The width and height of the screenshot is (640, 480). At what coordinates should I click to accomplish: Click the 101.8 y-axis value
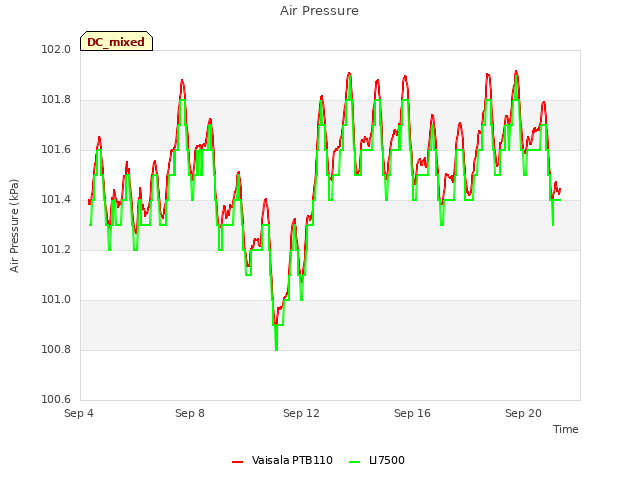(56, 100)
